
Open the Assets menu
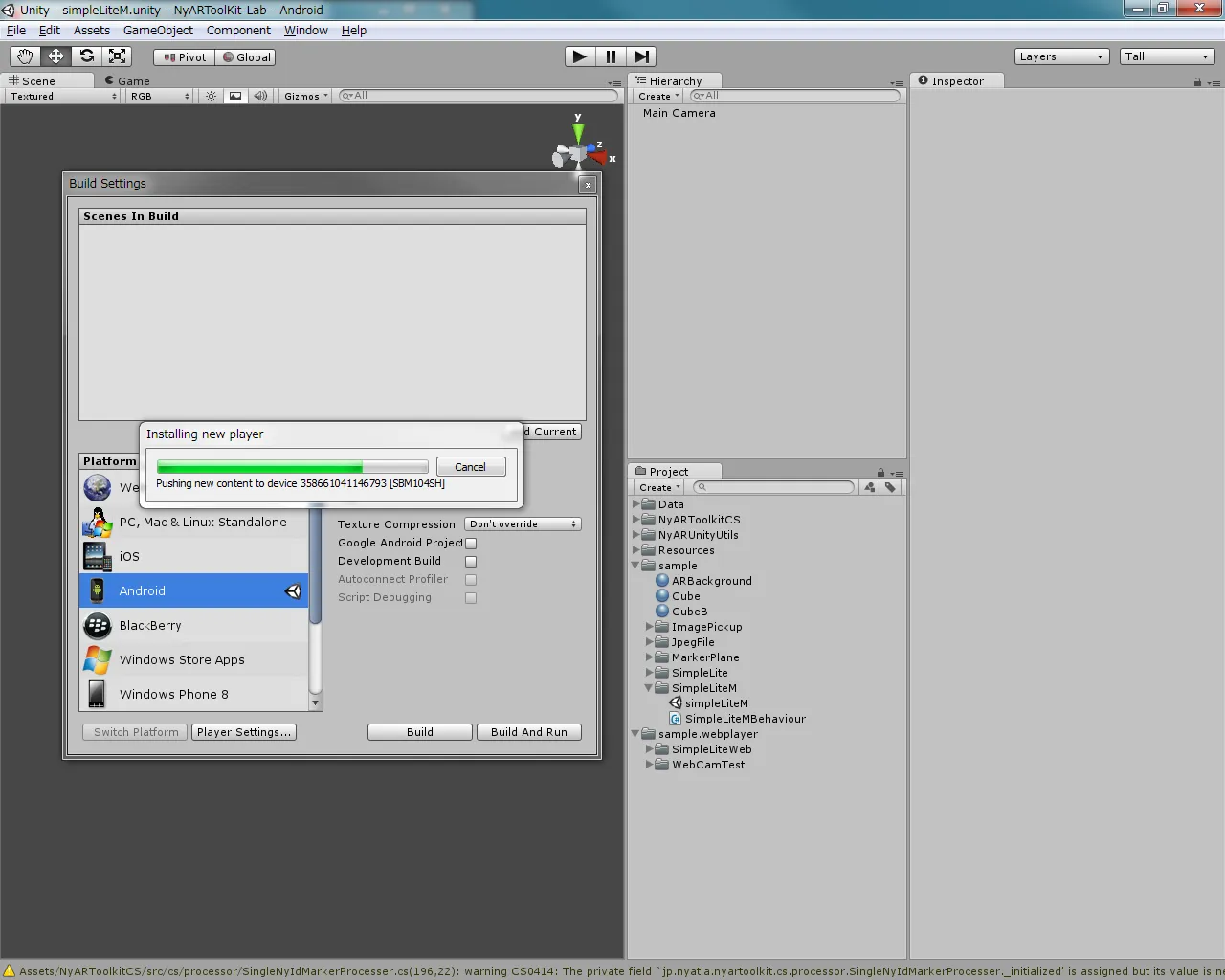click(92, 31)
